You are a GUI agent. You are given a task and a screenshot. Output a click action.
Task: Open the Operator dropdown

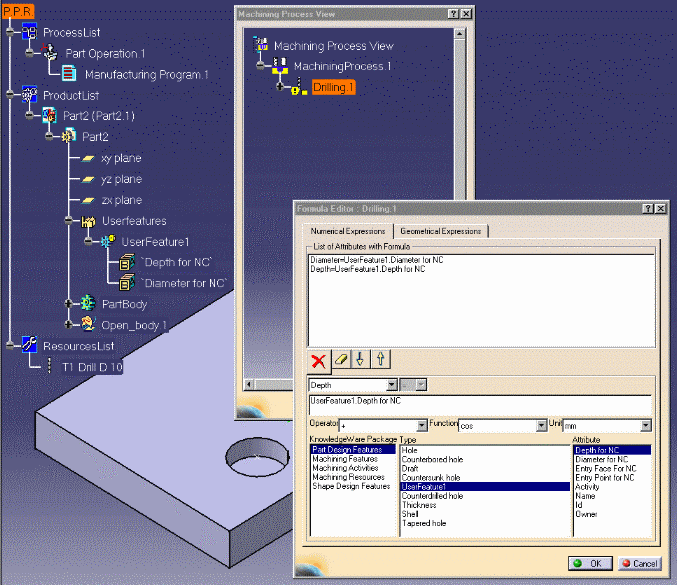pyautogui.click(x=421, y=426)
